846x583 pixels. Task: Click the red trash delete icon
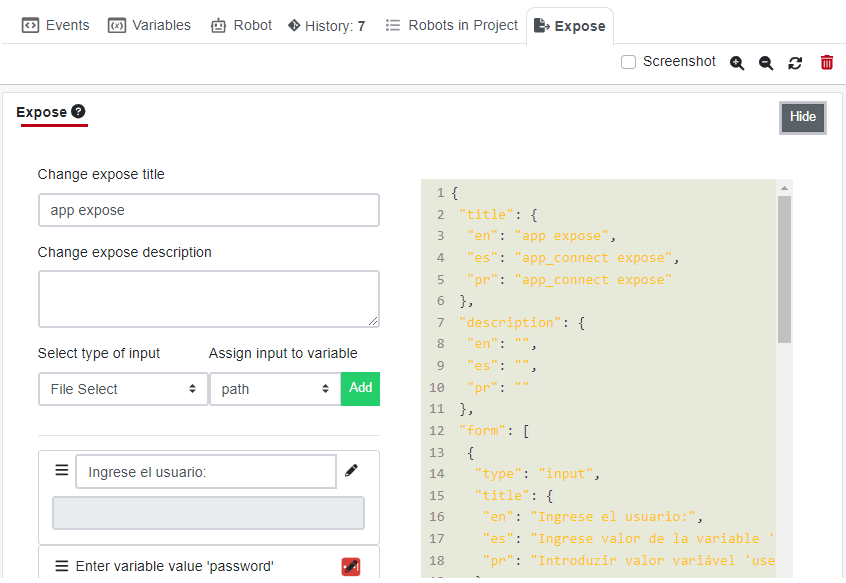click(x=826, y=62)
